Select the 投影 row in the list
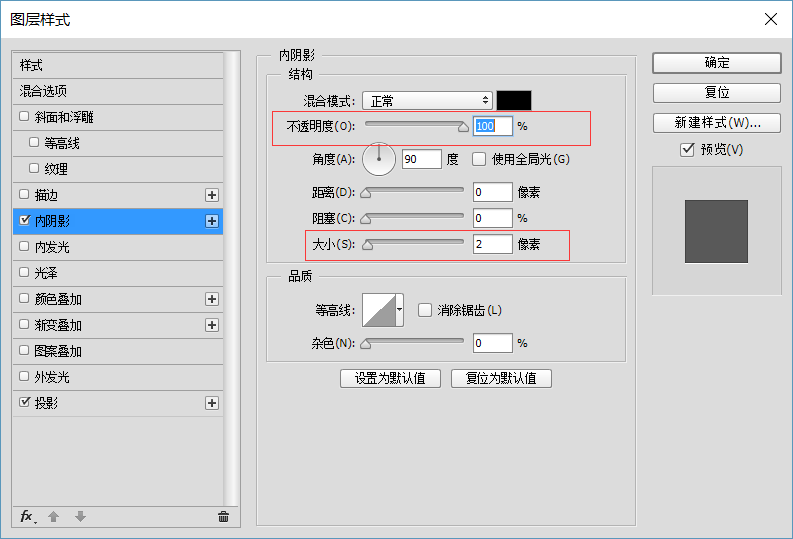This screenshot has height=539, width=793. pyautogui.click(x=118, y=403)
